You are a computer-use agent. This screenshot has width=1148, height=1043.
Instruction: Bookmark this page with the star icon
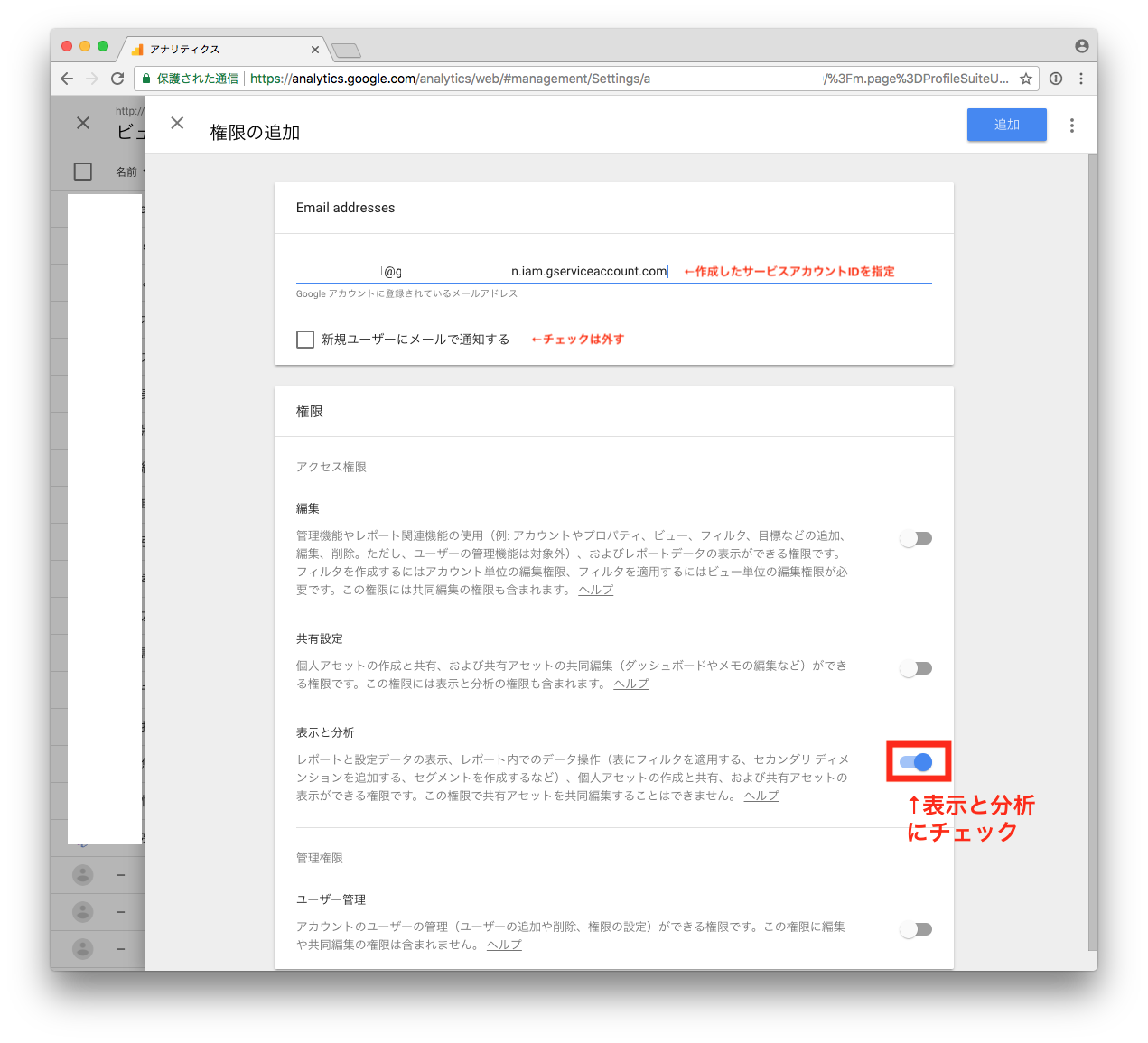[x=1025, y=79]
